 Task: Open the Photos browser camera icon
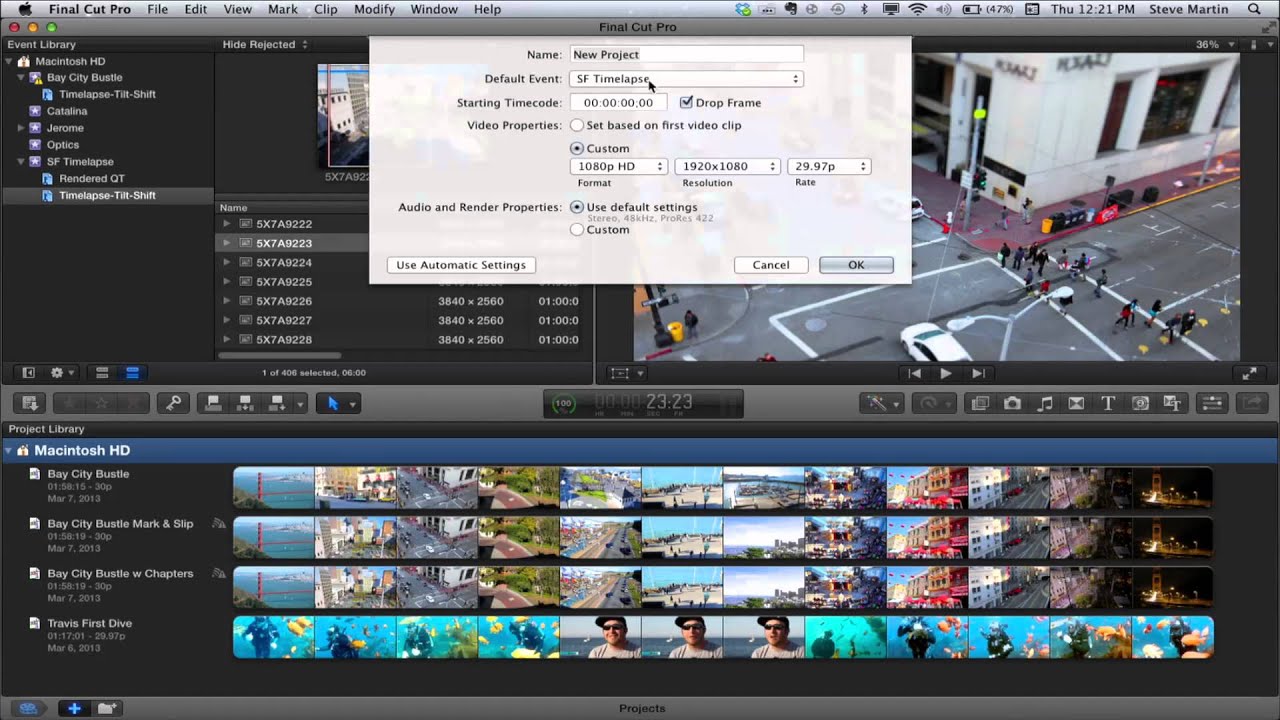pyautogui.click(x=1012, y=403)
